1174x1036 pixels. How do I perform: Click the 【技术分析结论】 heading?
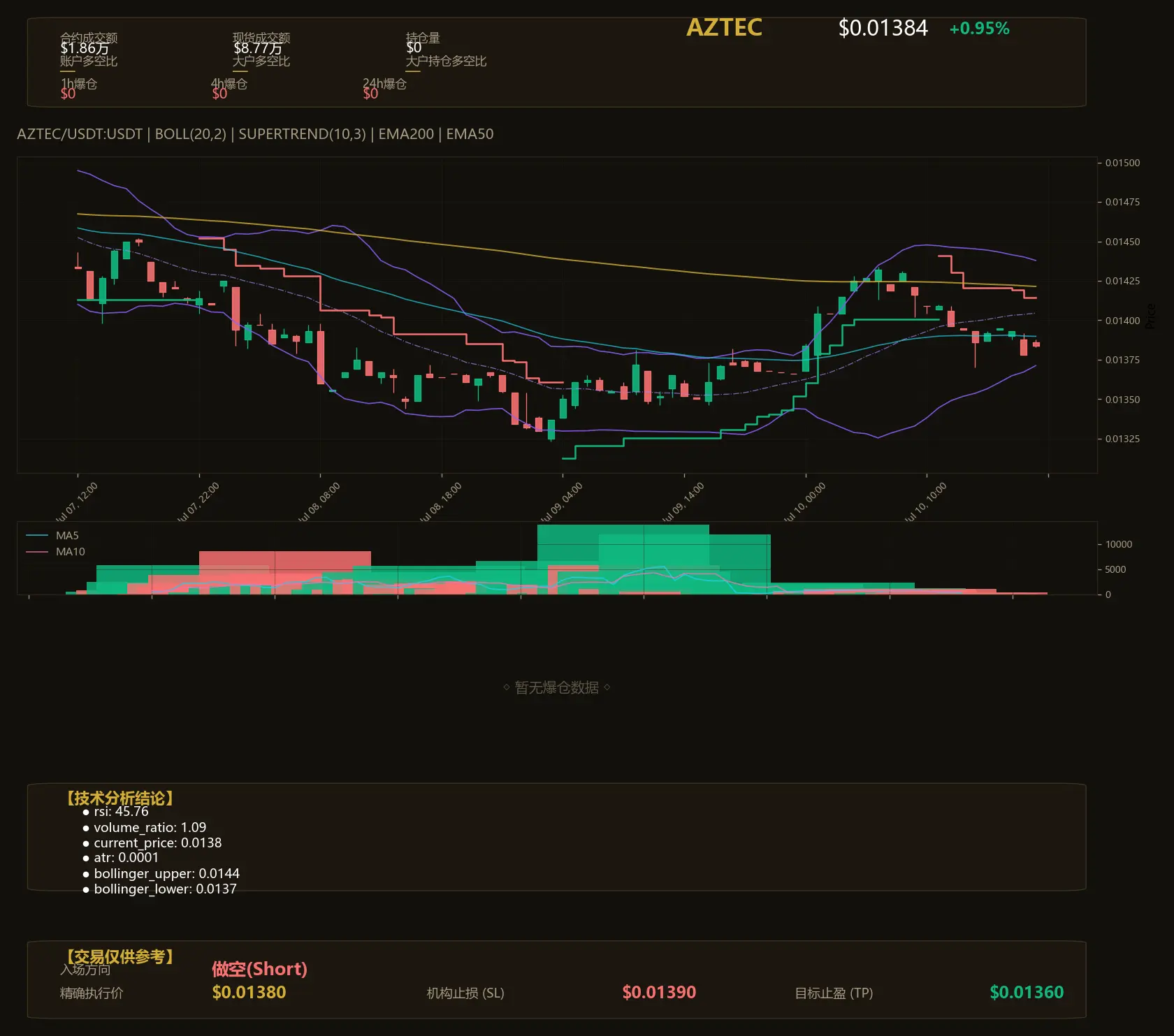click(119, 798)
